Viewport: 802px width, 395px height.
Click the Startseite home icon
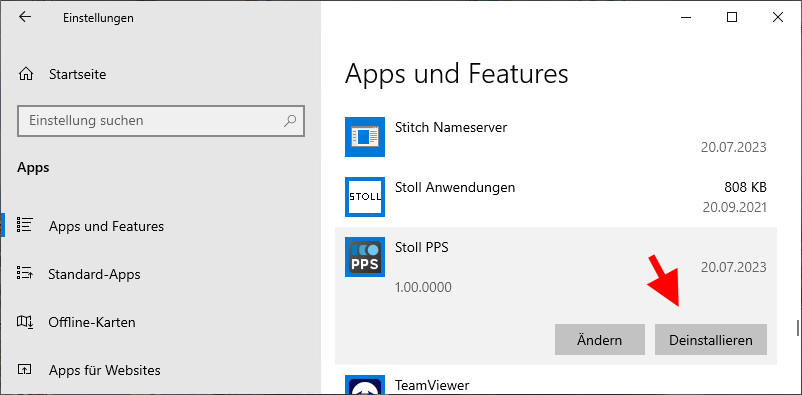26,74
